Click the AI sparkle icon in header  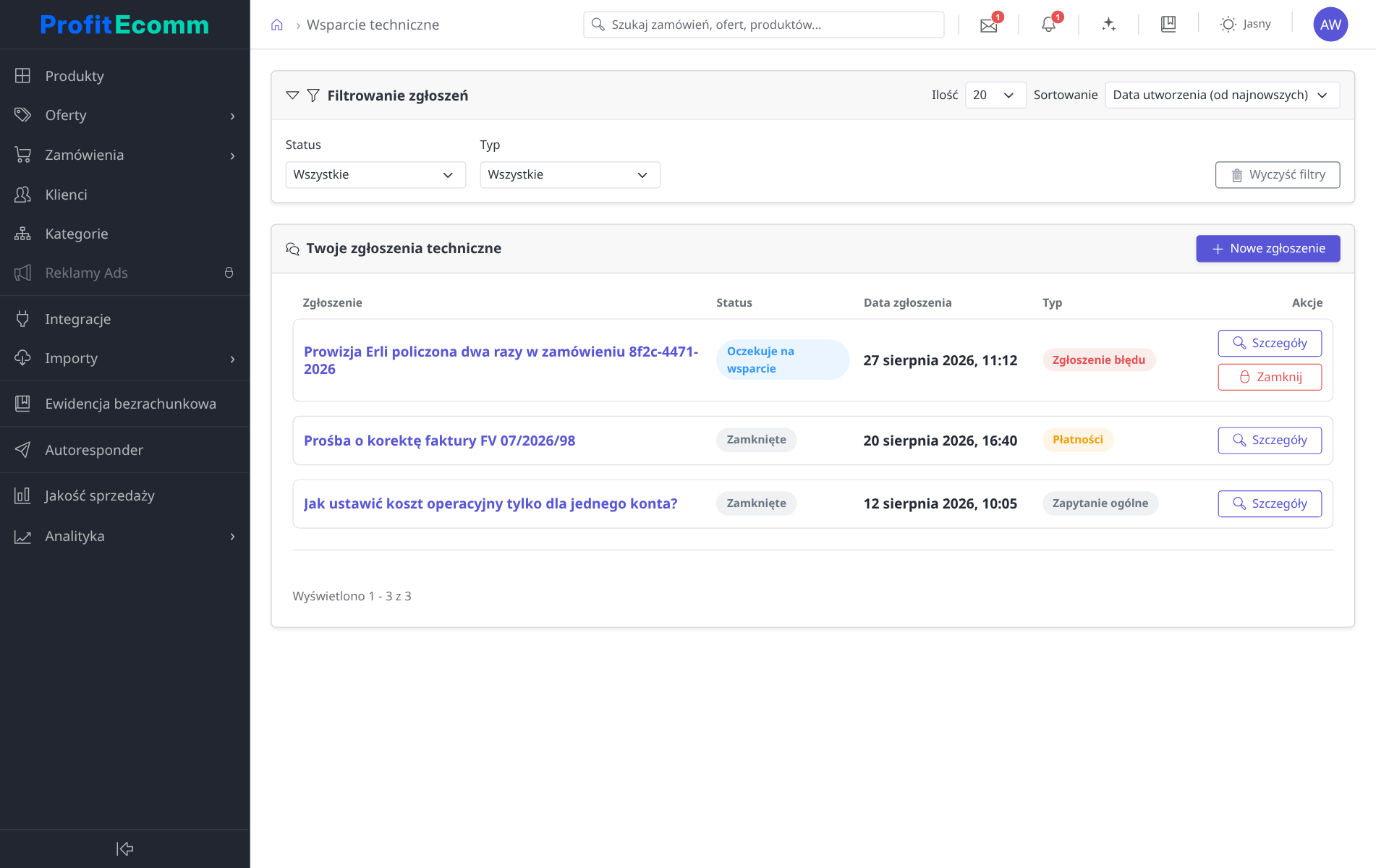pyautogui.click(x=1108, y=25)
